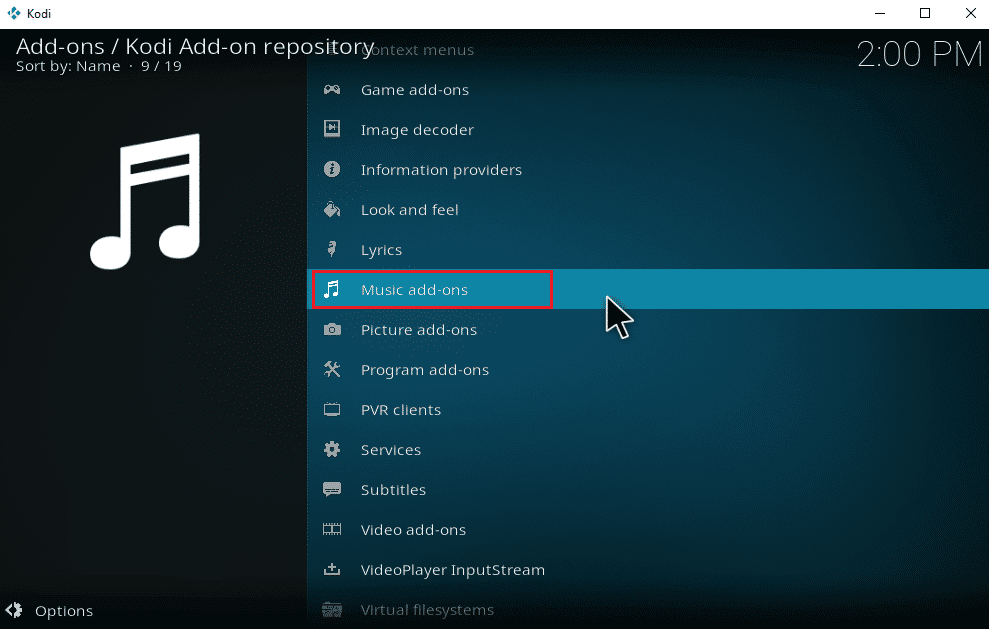Image resolution: width=989 pixels, height=629 pixels.
Task: Open Picture add-ons category
Action: click(x=648, y=329)
